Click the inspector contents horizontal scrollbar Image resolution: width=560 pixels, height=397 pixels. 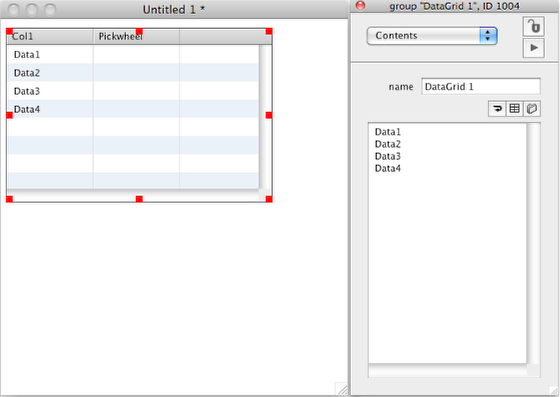tap(448, 371)
